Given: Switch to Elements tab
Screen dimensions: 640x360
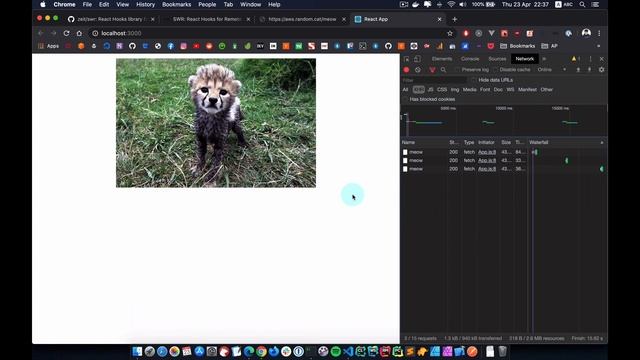Looking at the screenshot, I should pos(442,59).
